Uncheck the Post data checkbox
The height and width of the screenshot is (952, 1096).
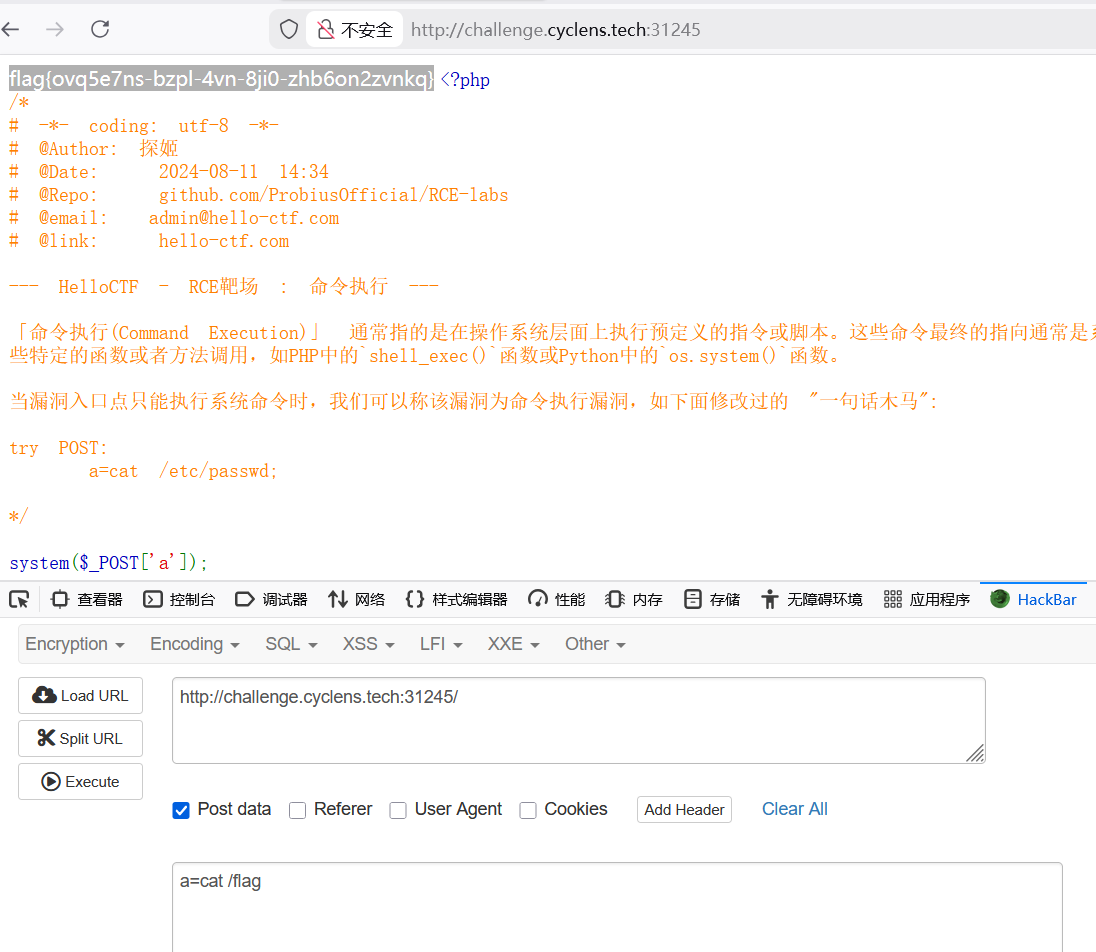[181, 810]
